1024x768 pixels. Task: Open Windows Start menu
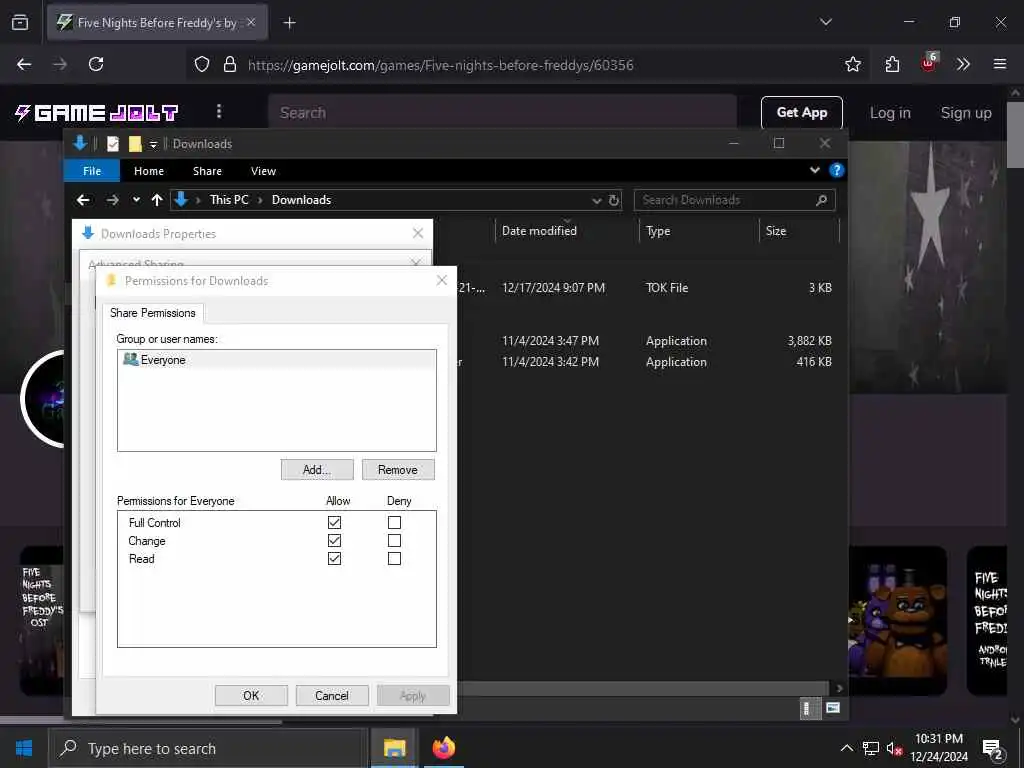(24, 748)
